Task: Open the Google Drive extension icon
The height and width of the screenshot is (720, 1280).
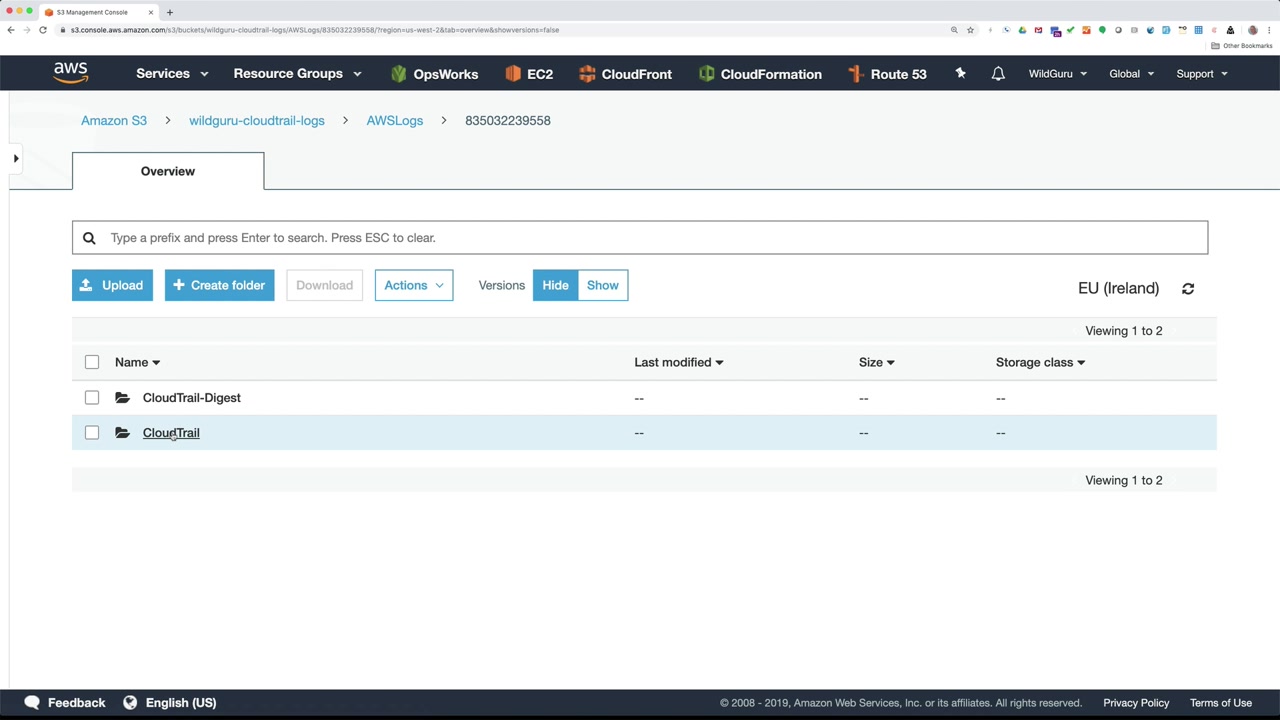Action: (x=1022, y=30)
